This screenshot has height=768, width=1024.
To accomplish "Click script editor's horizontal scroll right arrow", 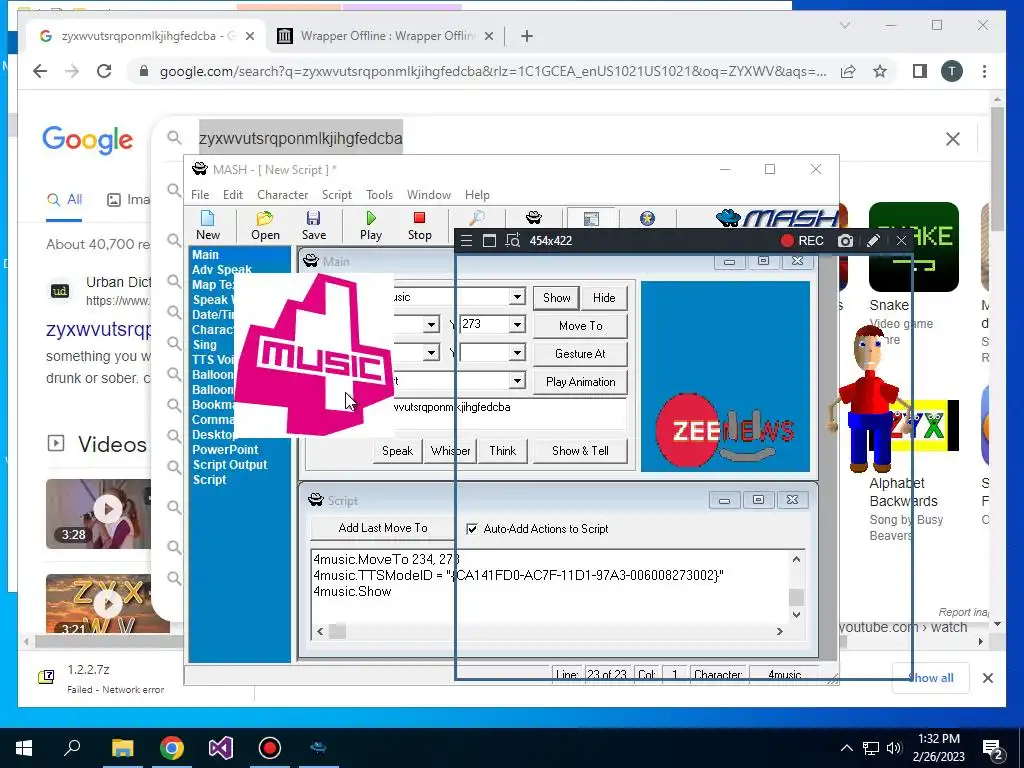I will [x=779, y=631].
